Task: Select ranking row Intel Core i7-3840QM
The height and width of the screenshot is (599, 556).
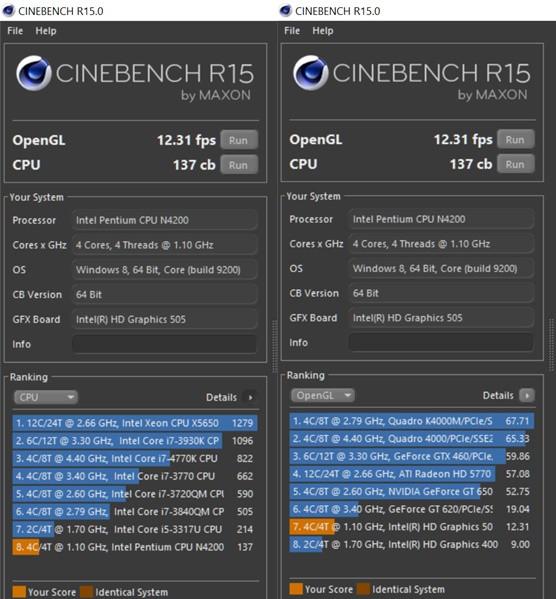Action: 135,512
